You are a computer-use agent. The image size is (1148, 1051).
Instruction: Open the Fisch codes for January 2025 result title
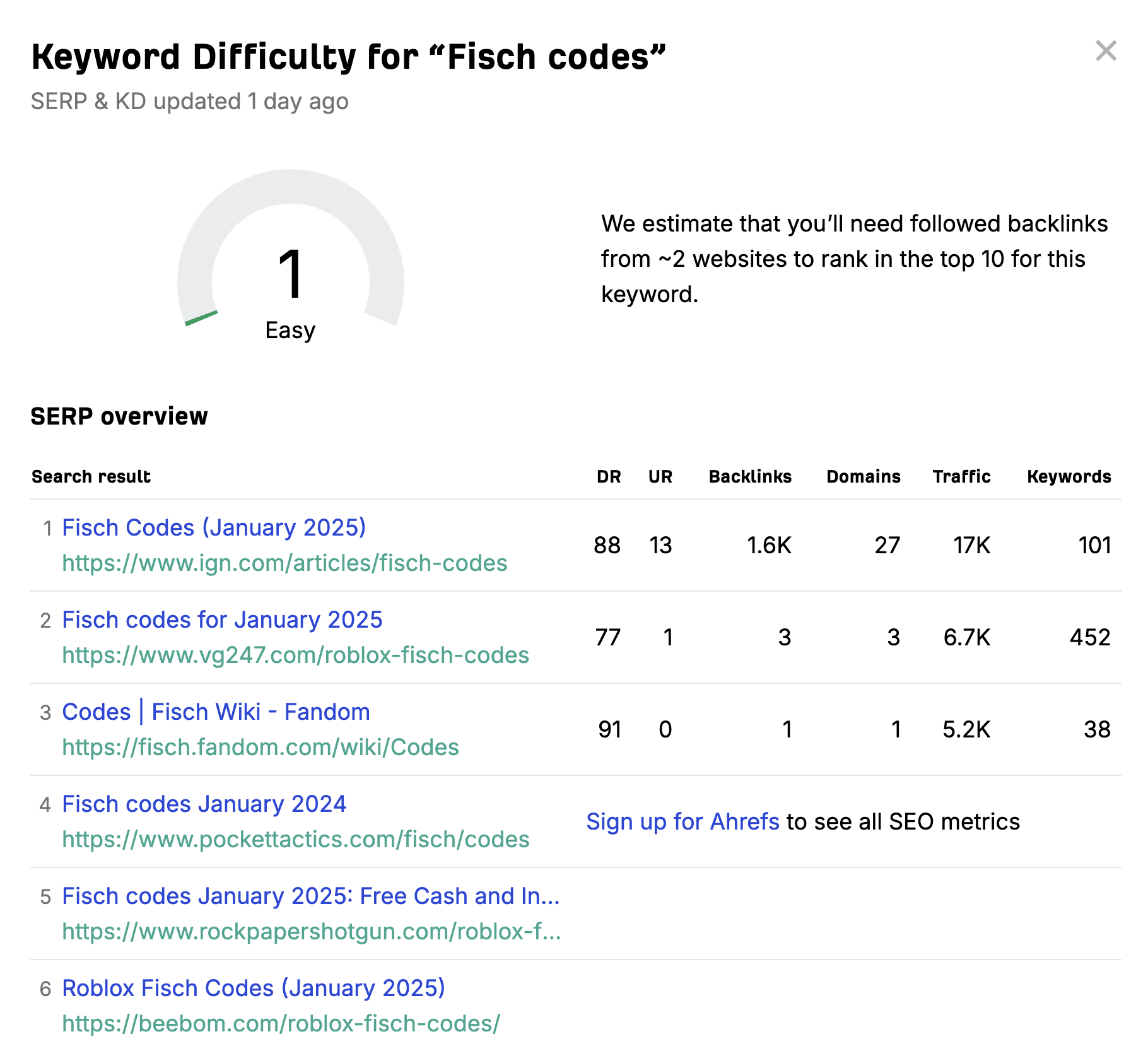222,619
